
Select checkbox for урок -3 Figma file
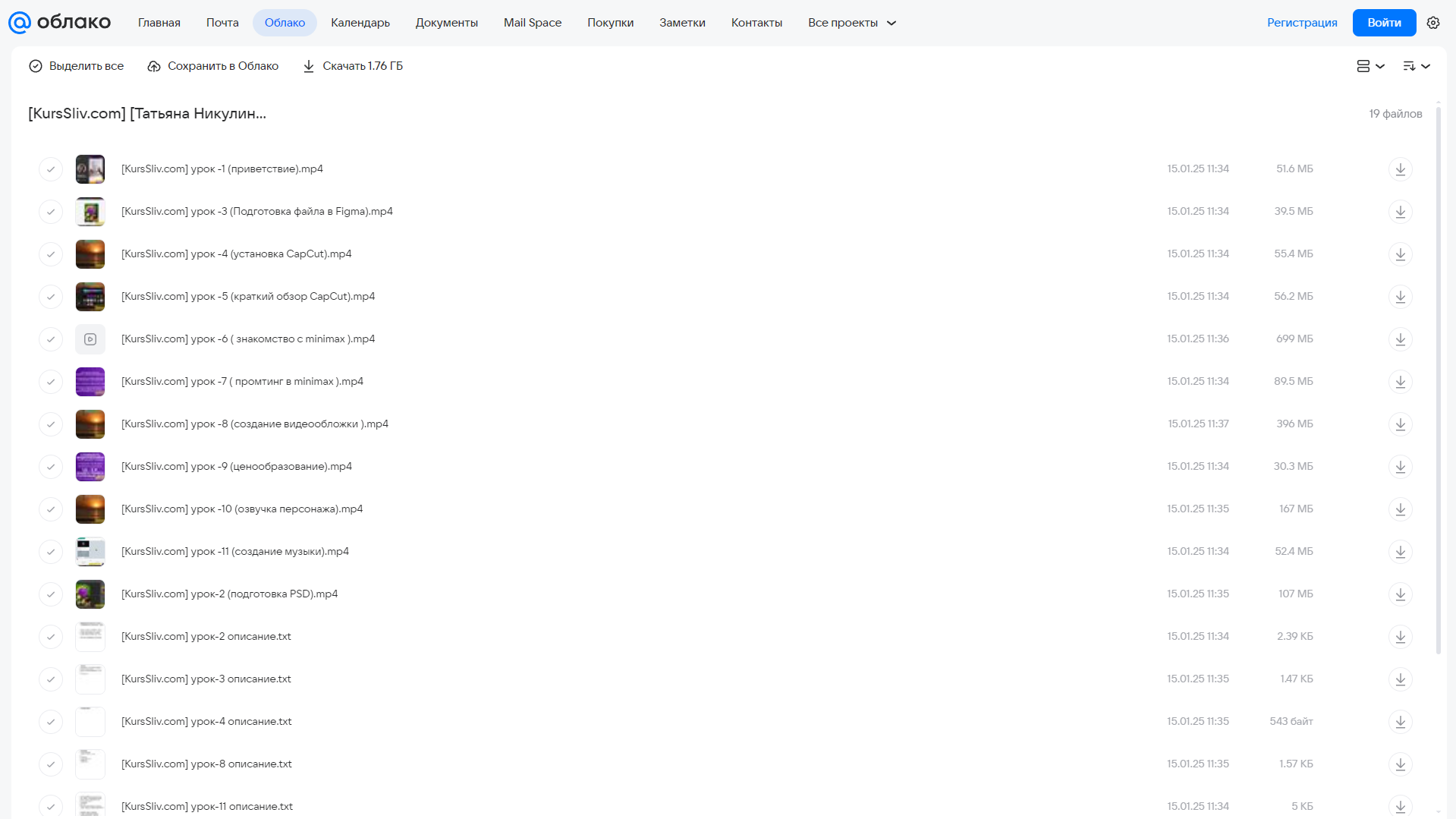pyautogui.click(x=51, y=212)
